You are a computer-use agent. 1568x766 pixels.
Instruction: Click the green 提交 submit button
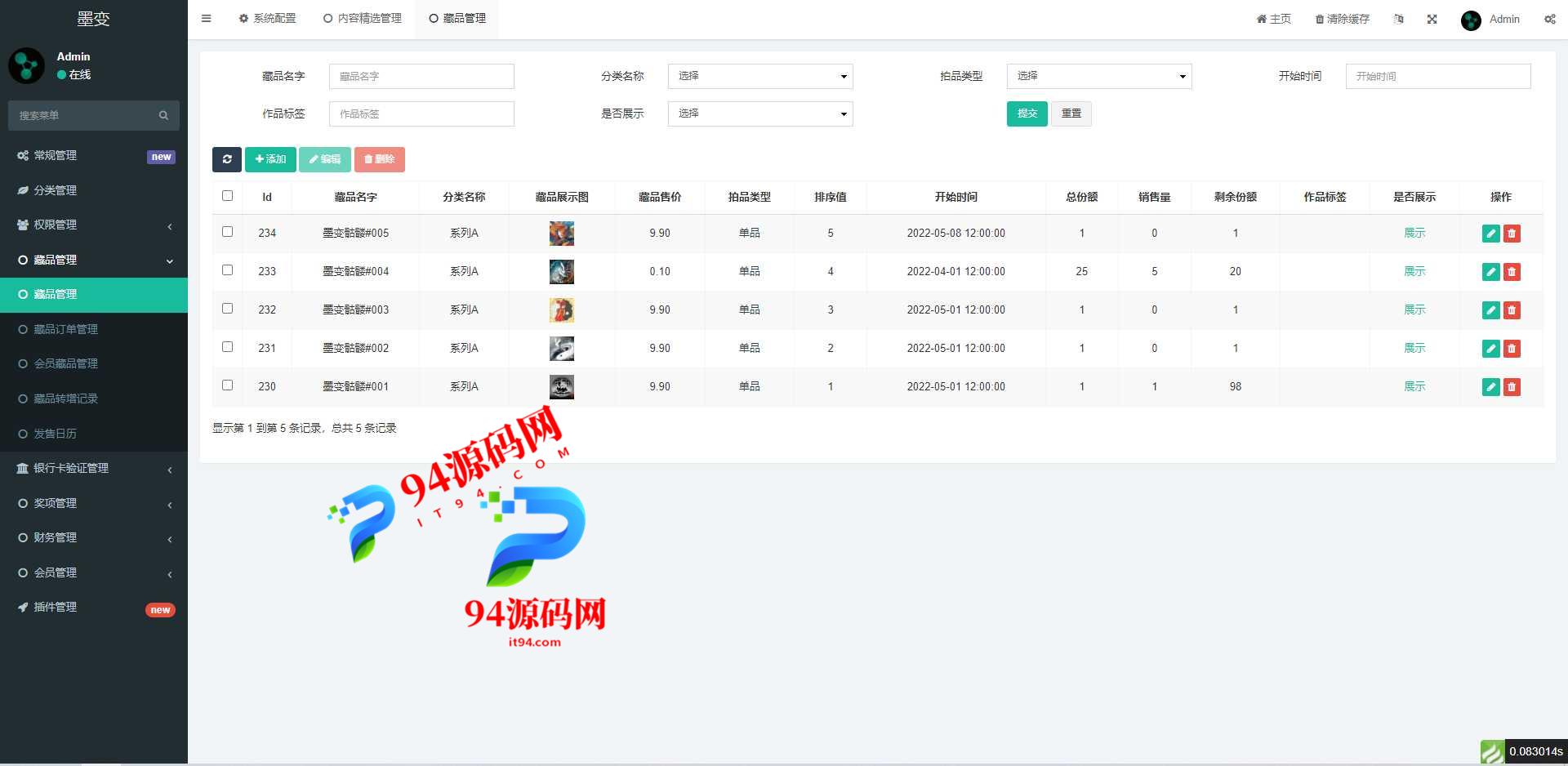click(1027, 114)
